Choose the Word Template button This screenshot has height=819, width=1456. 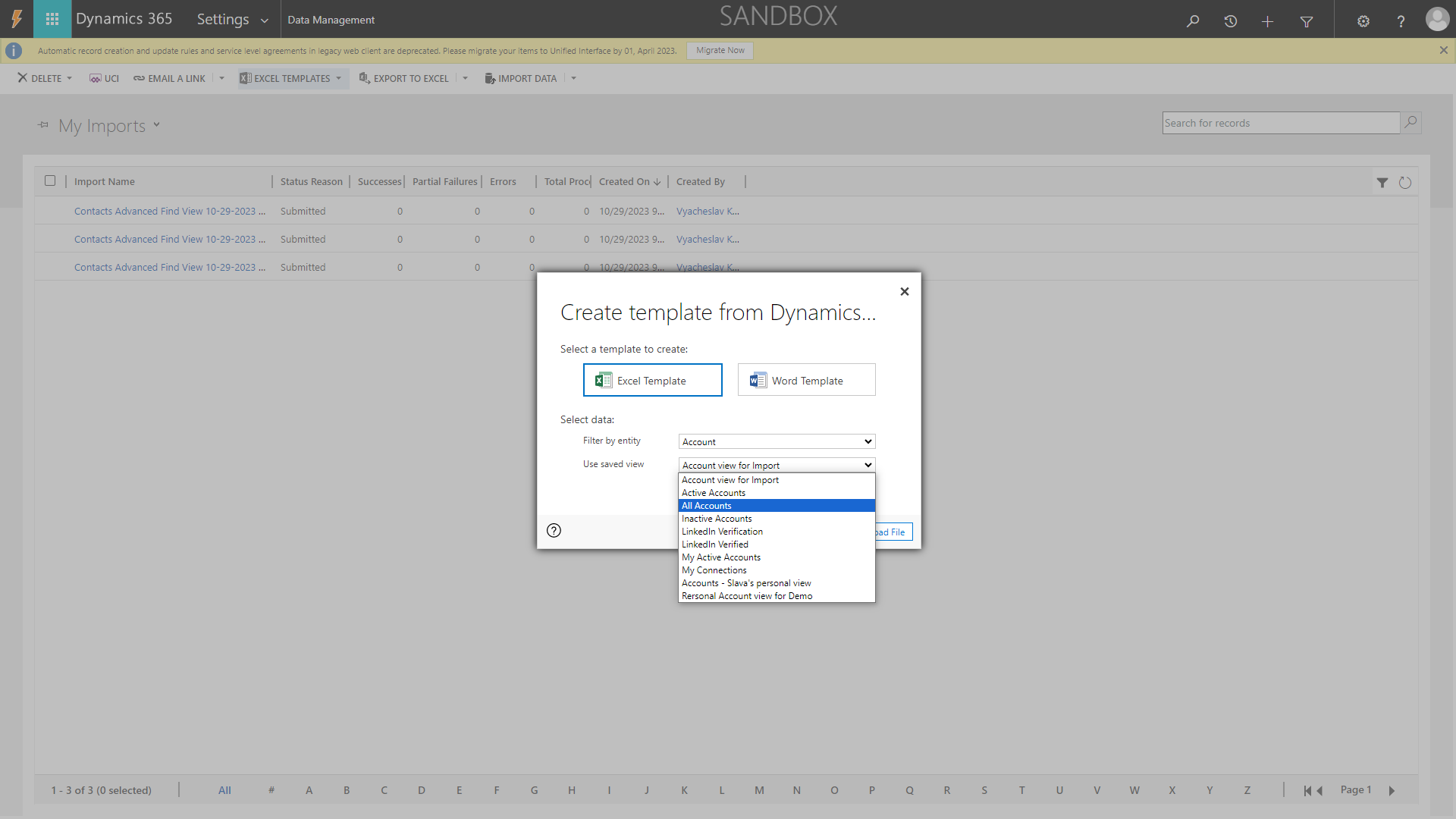[x=806, y=380]
